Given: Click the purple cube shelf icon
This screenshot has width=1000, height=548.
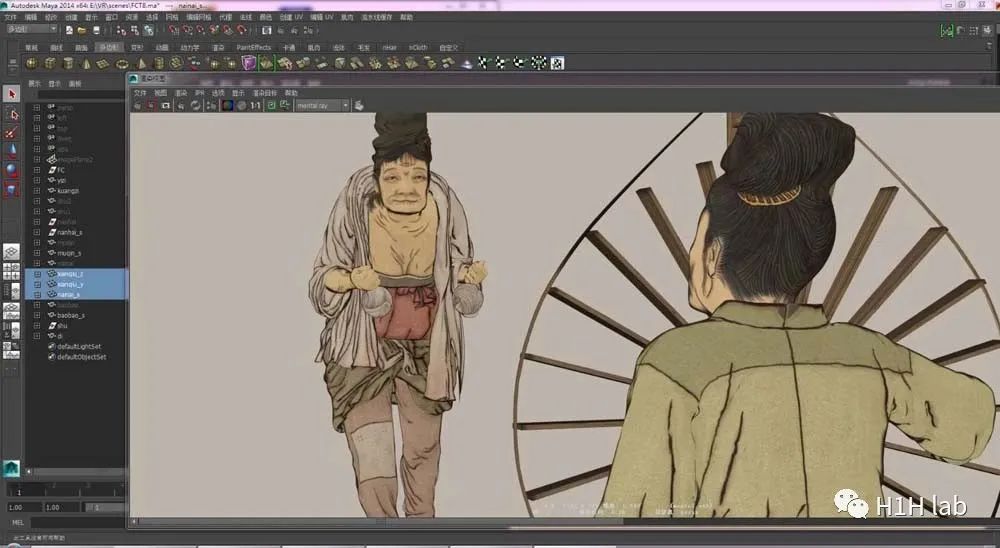Looking at the screenshot, I should [249, 63].
